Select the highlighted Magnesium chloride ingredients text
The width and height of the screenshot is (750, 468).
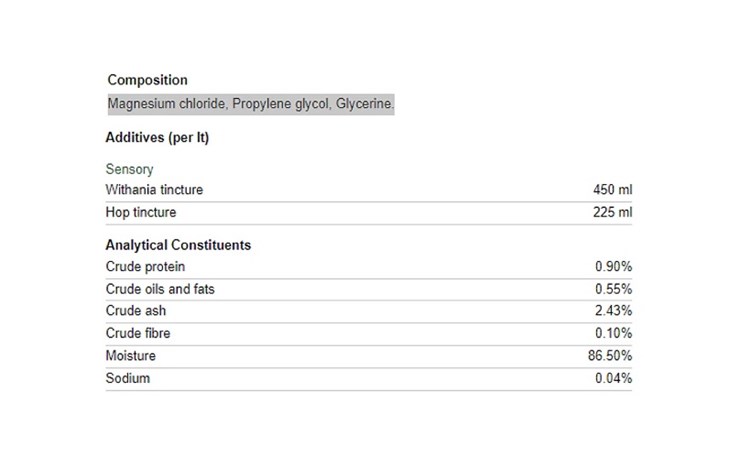[x=251, y=104]
